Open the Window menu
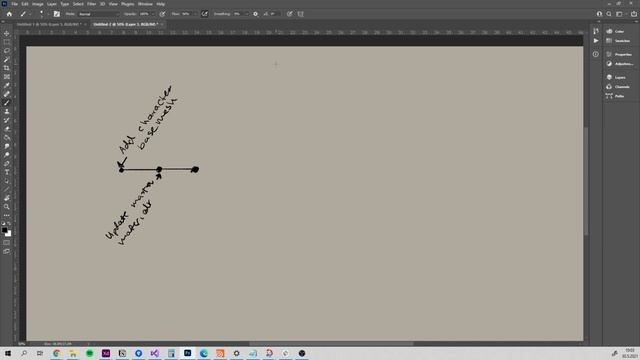 point(145,4)
